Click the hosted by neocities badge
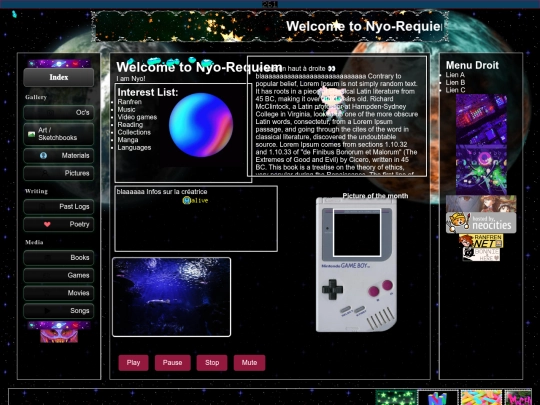This screenshot has width=540, height=405. pos(481,223)
